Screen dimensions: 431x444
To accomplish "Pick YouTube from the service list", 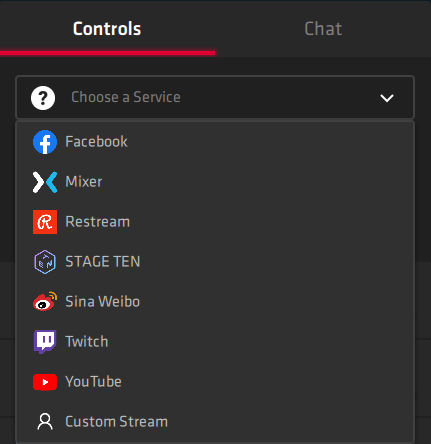I will 215,382.
